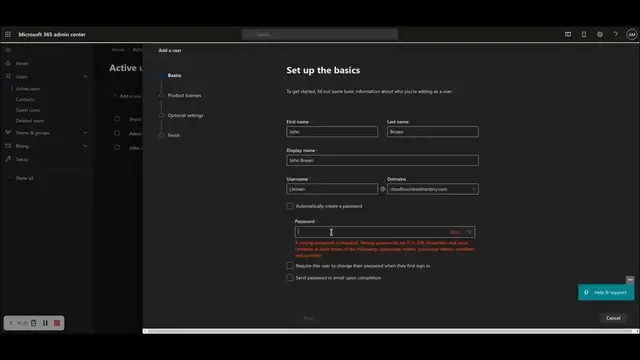Check Automatically create a password
This screenshot has height=360, width=640.
point(290,206)
